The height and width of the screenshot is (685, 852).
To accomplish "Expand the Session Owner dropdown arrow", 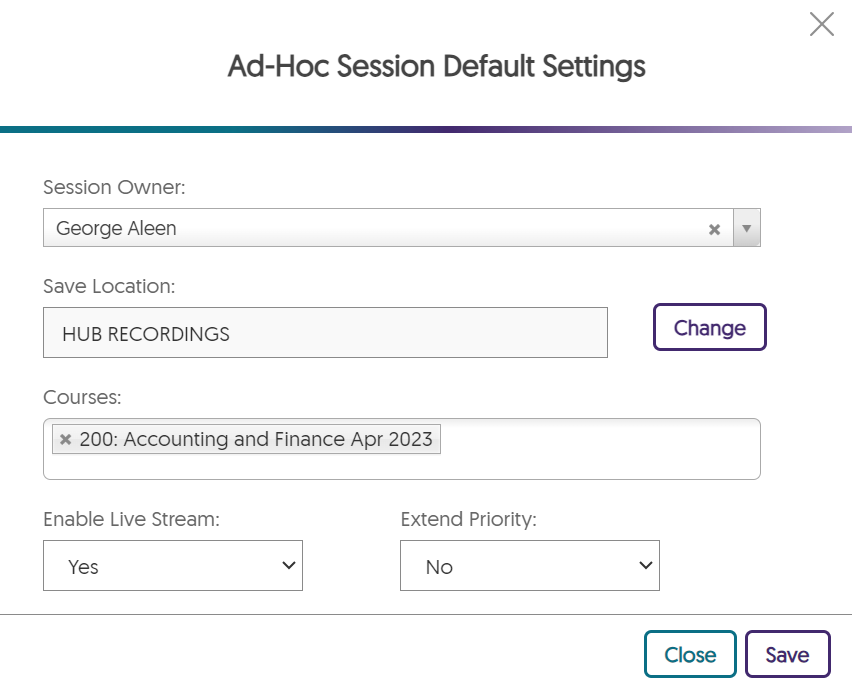I will click(x=747, y=228).
